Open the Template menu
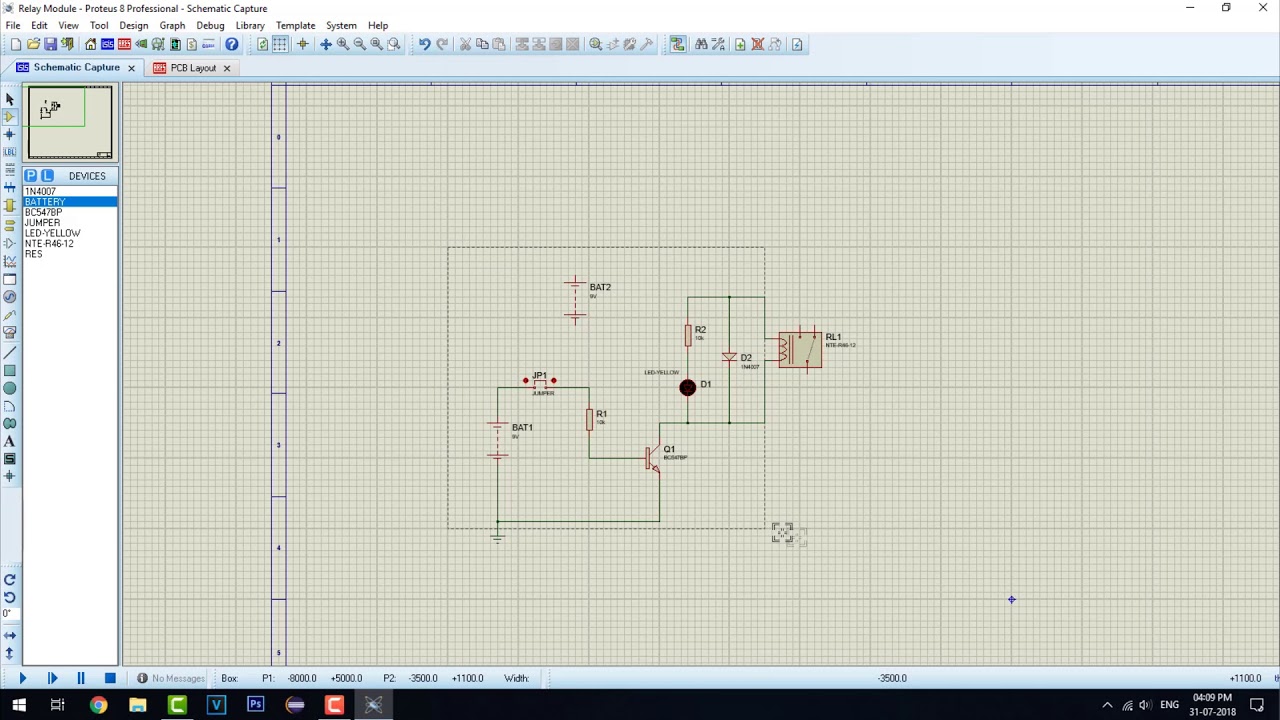The height and width of the screenshot is (720, 1280). (295, 25)
